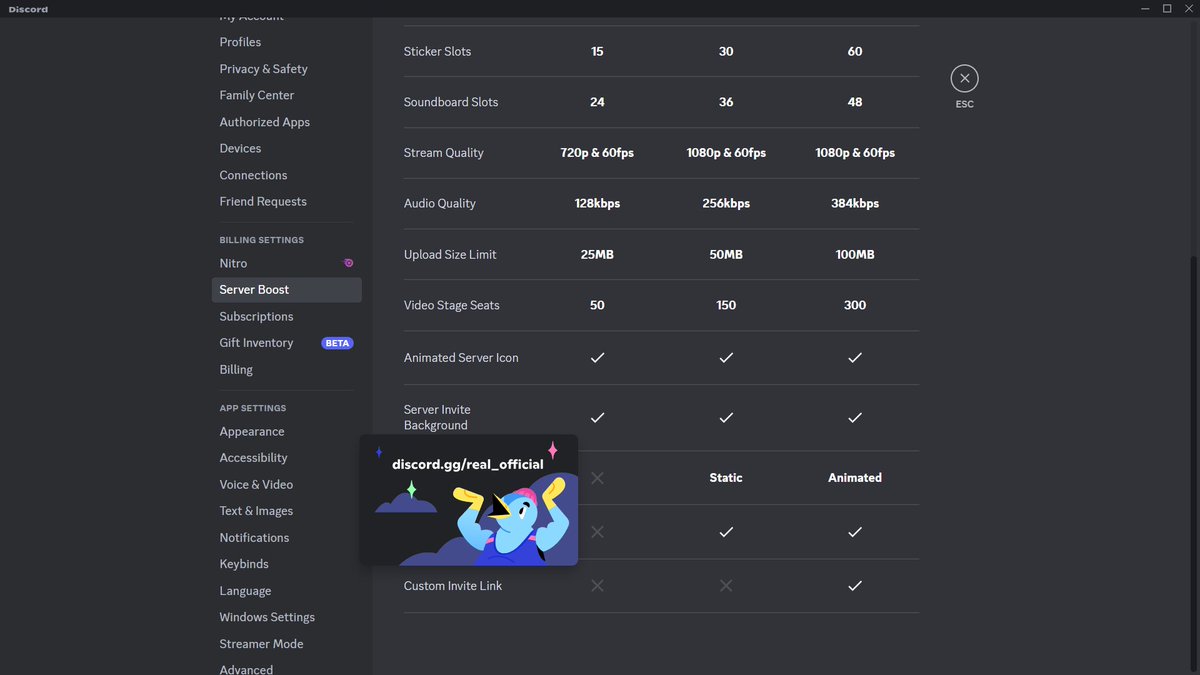1200x675 pixels.
Task: Click the BETA badge next to Gift Inventory
Action: pyautogui.click(x=337, y=342)
